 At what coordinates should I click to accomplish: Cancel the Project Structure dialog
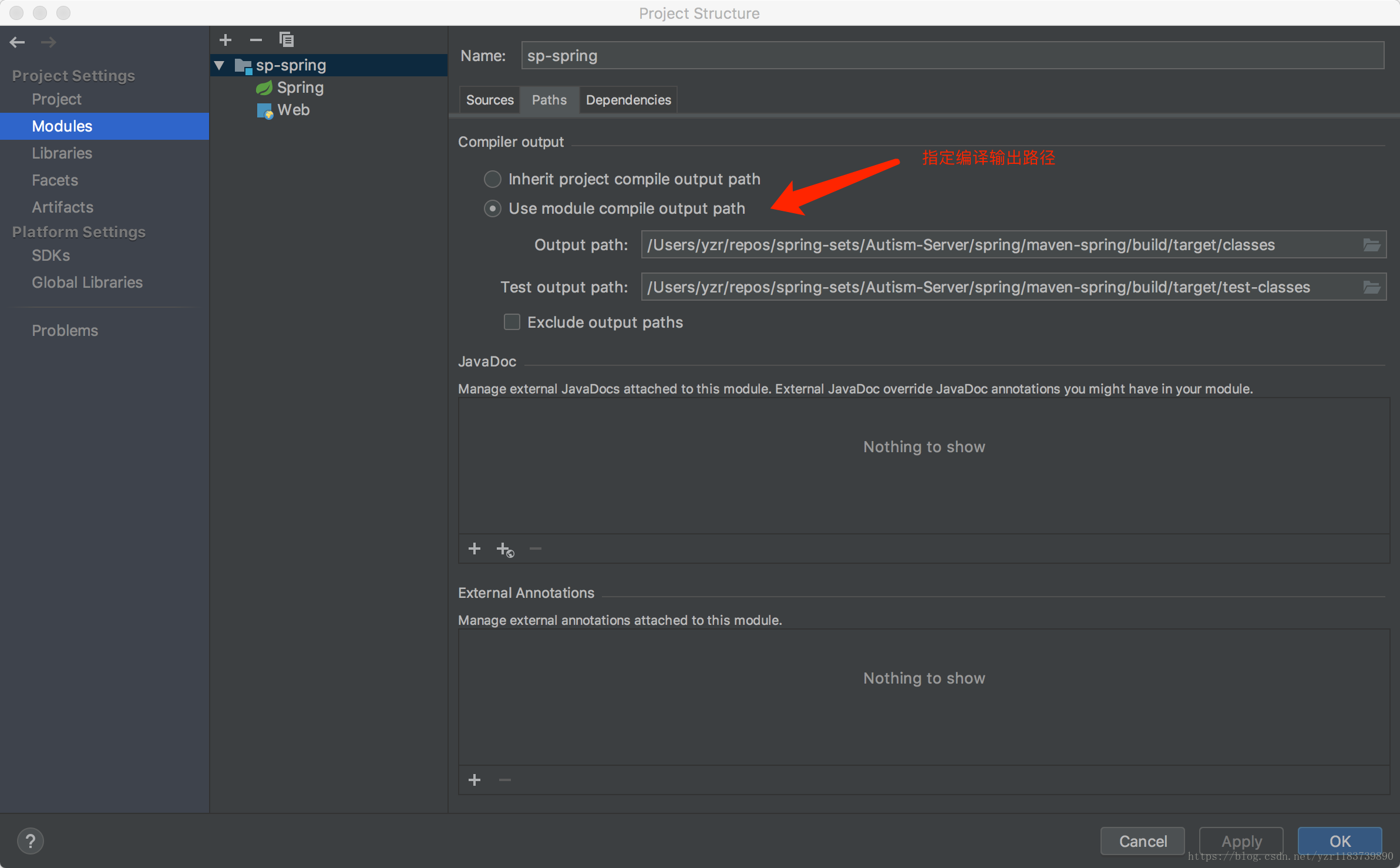[1142, 841]
